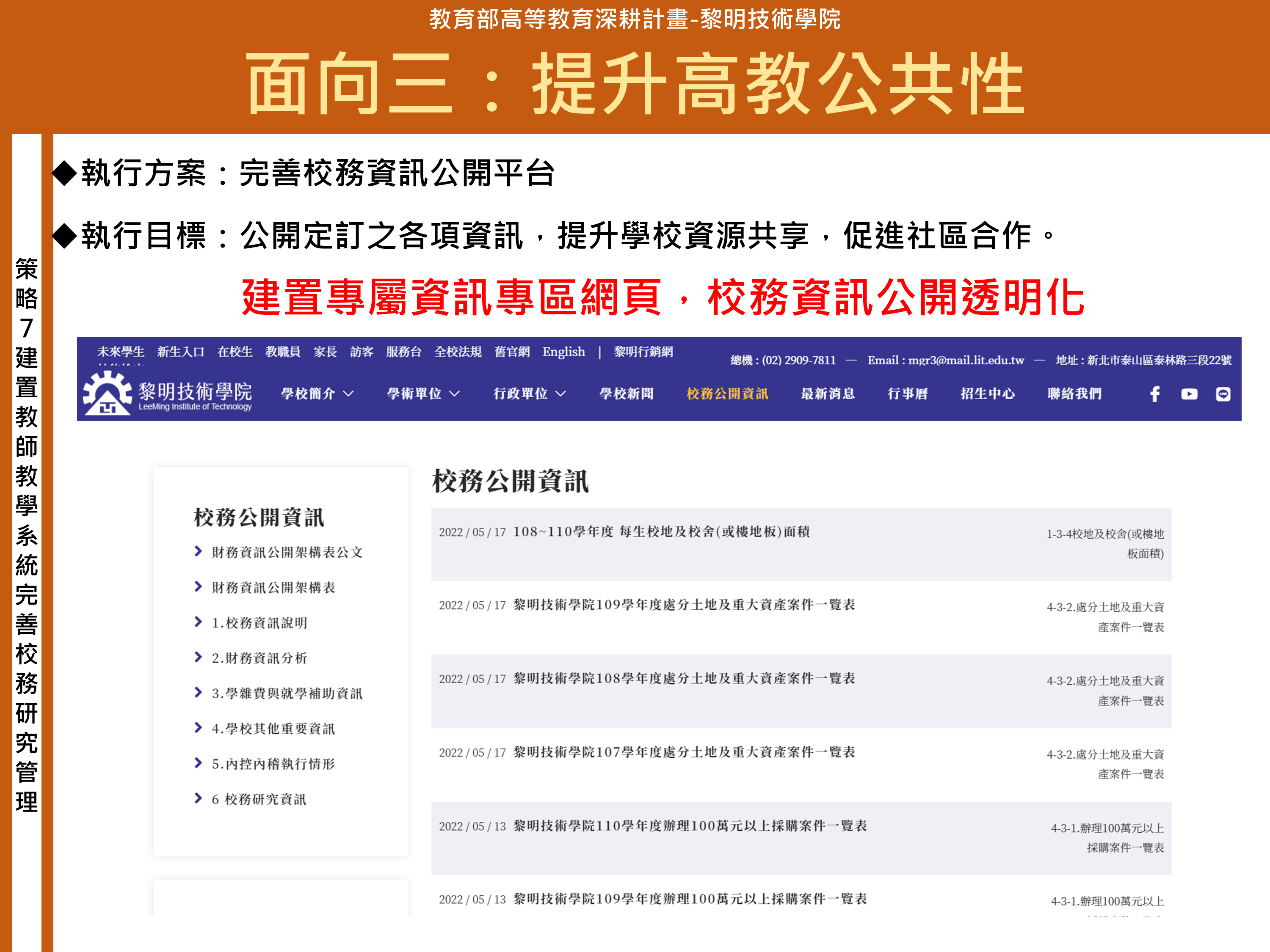This screenshot has width=1270, height=952.
Task: Click chevron next to 財務資訊公開架構表公文
Action: point(198,551)
